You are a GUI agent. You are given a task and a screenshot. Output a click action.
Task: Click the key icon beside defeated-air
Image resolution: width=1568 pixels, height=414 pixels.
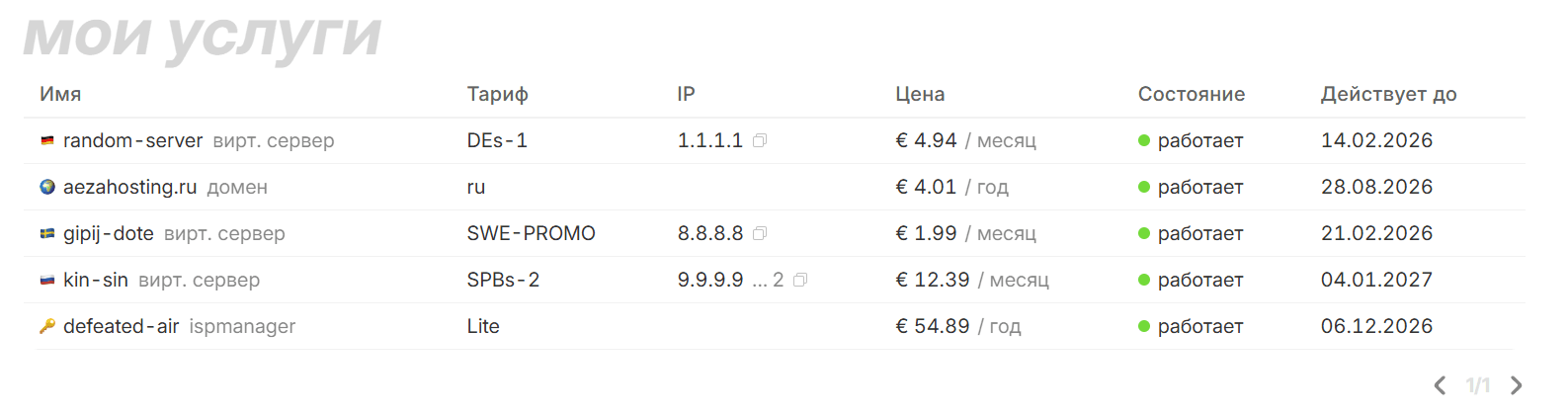pyautogui.click(x=47, y=327)
